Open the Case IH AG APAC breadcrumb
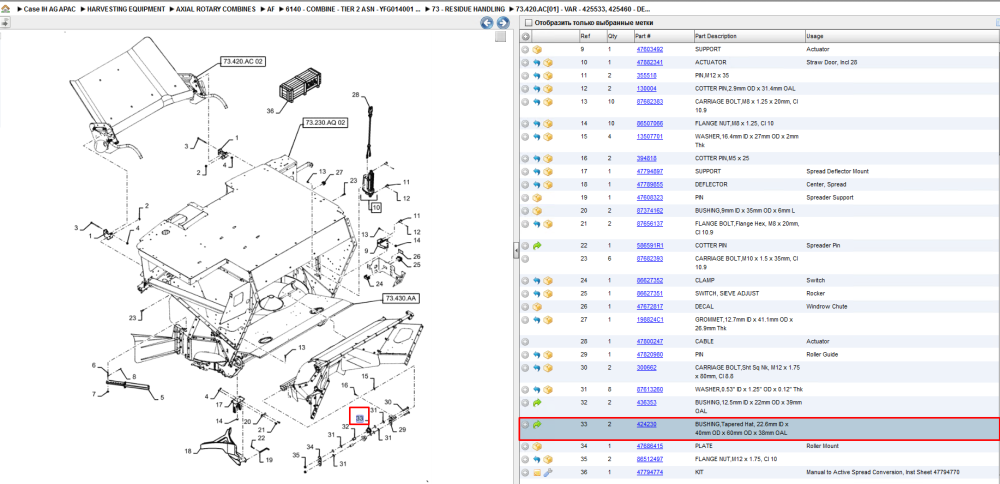The image size is (1000, 484). tap(49, 10)
